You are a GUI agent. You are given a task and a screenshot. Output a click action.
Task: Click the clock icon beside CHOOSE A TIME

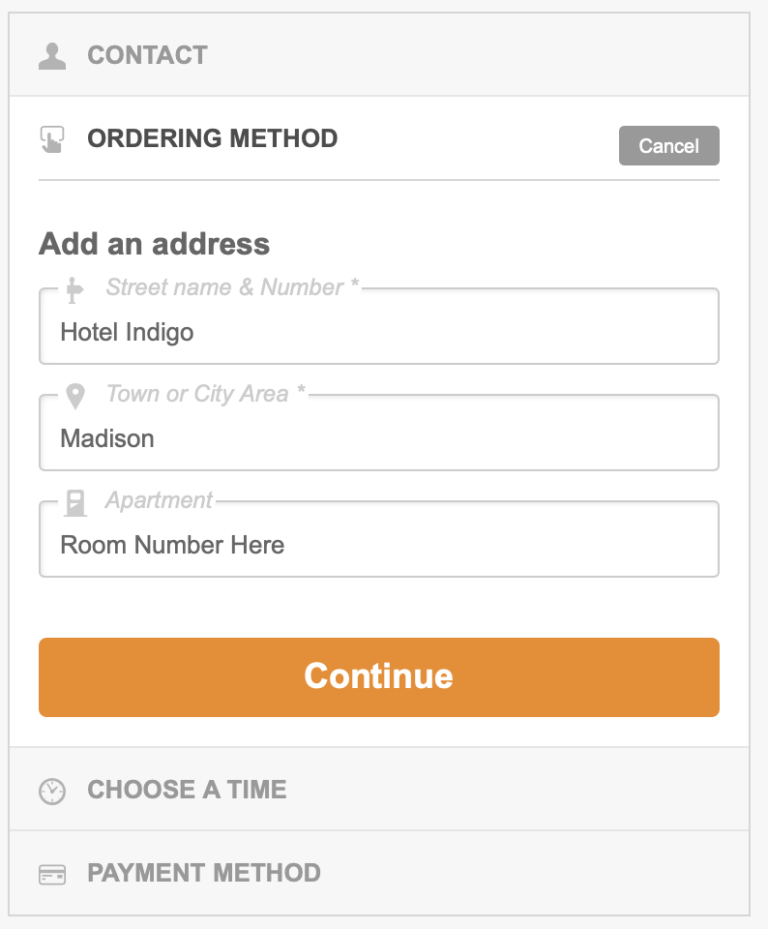[x=52, y=791]
